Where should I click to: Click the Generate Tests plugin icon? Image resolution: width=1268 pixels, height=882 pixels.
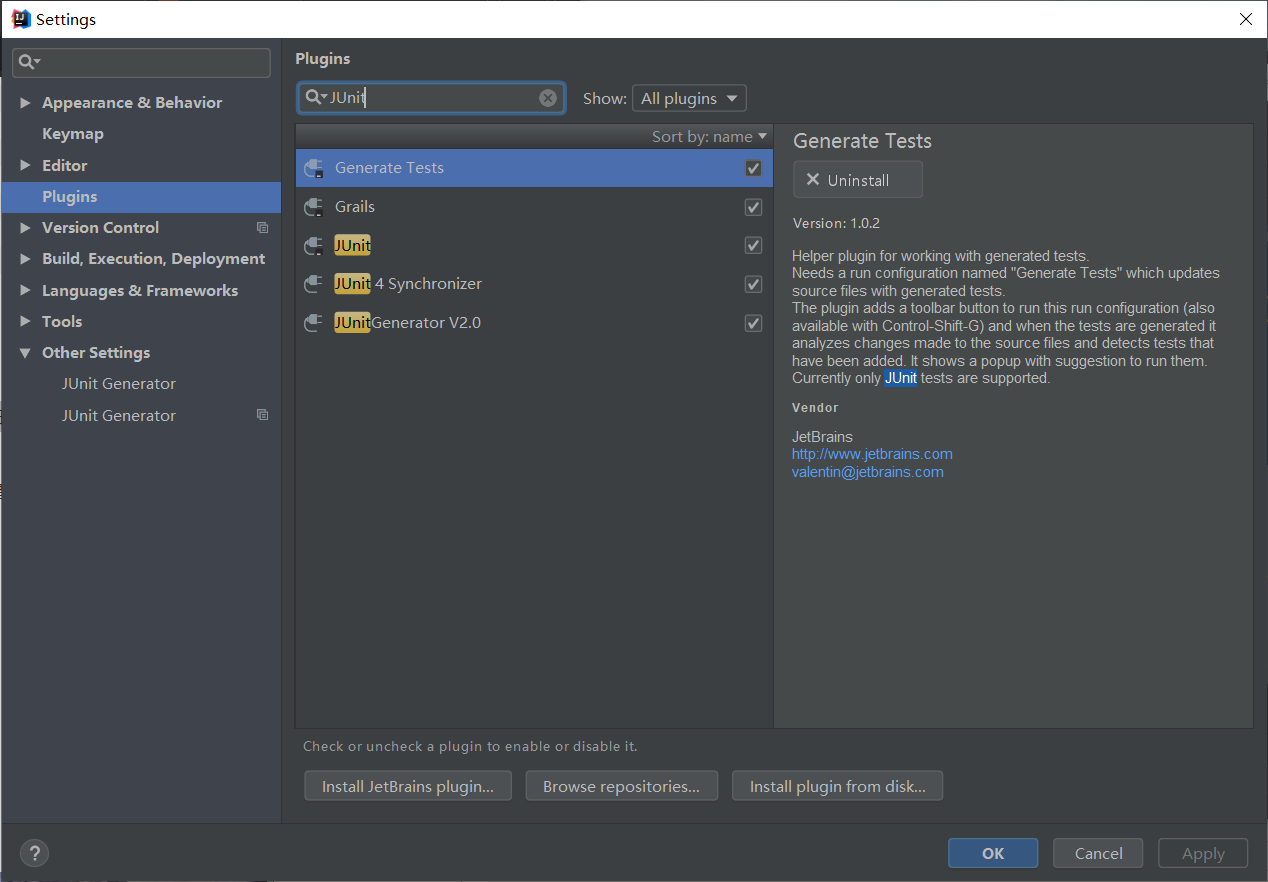tap(314, 168)
